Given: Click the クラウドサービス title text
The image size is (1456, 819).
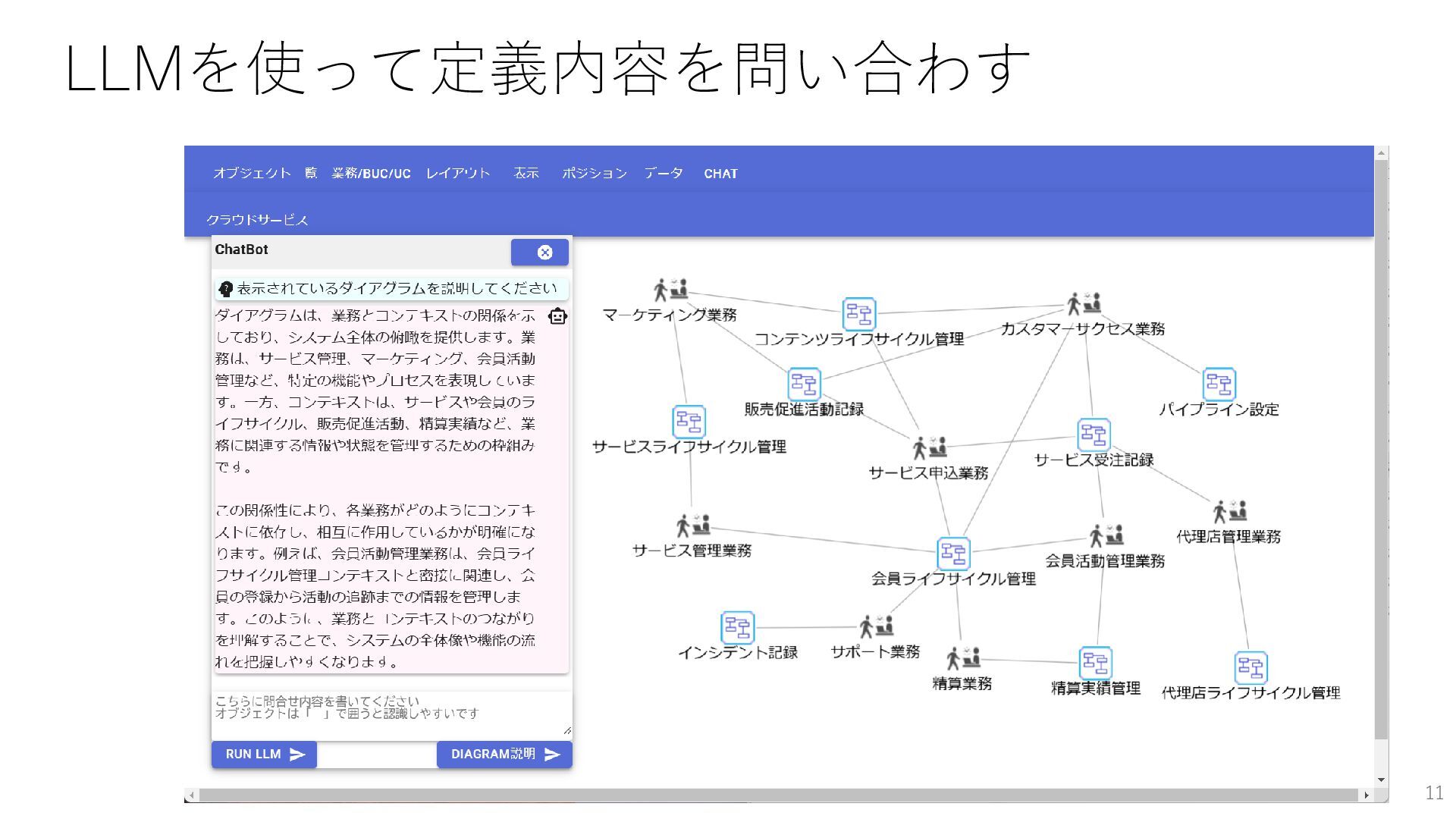Looking at the screenshot, I should tap(257, 220).
